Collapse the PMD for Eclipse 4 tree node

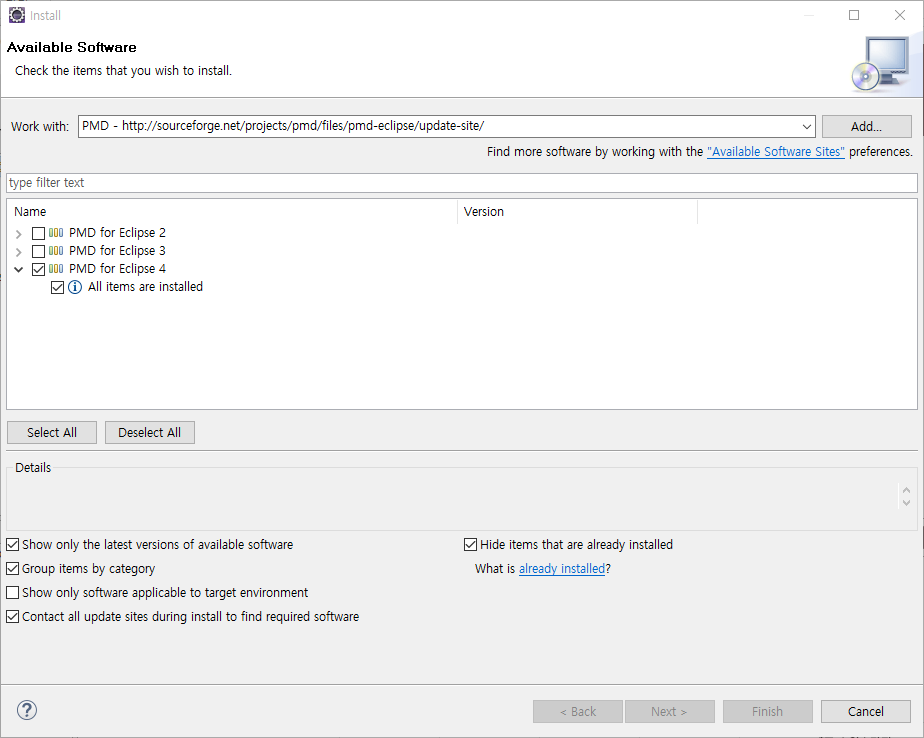pyautogui.click(x=18, y=269)
